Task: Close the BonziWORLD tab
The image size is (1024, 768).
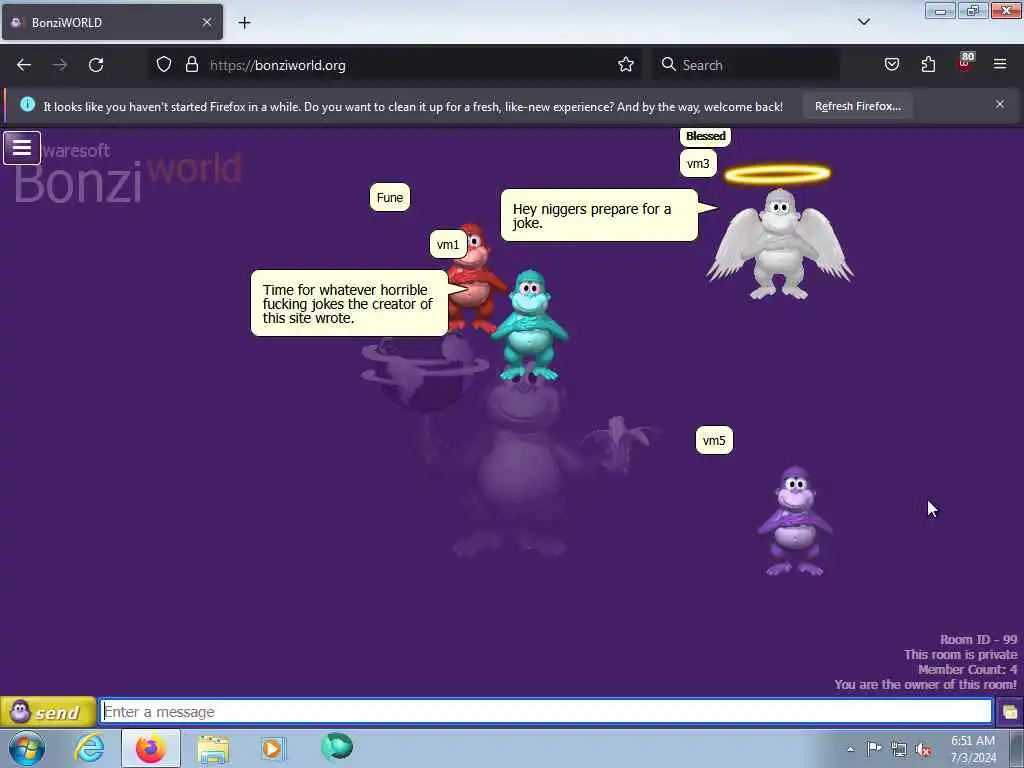Action: click(x=207, y=22)
